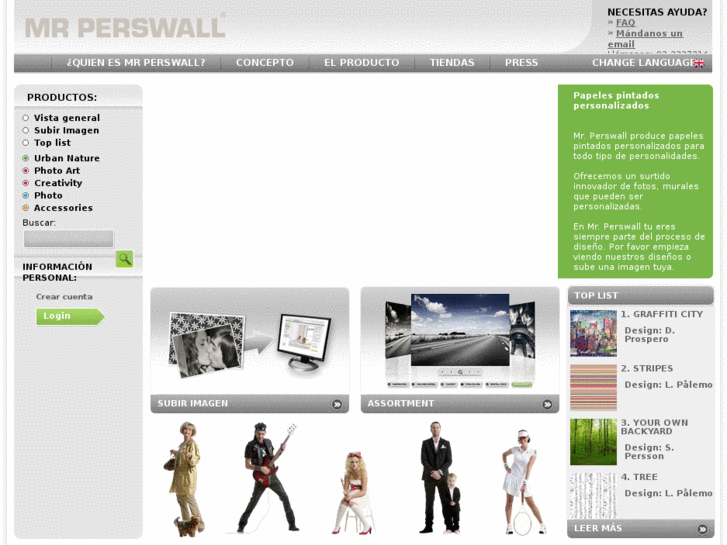Click the Subir Imagen banner label
727x545 pixels.
click(193, 404)
